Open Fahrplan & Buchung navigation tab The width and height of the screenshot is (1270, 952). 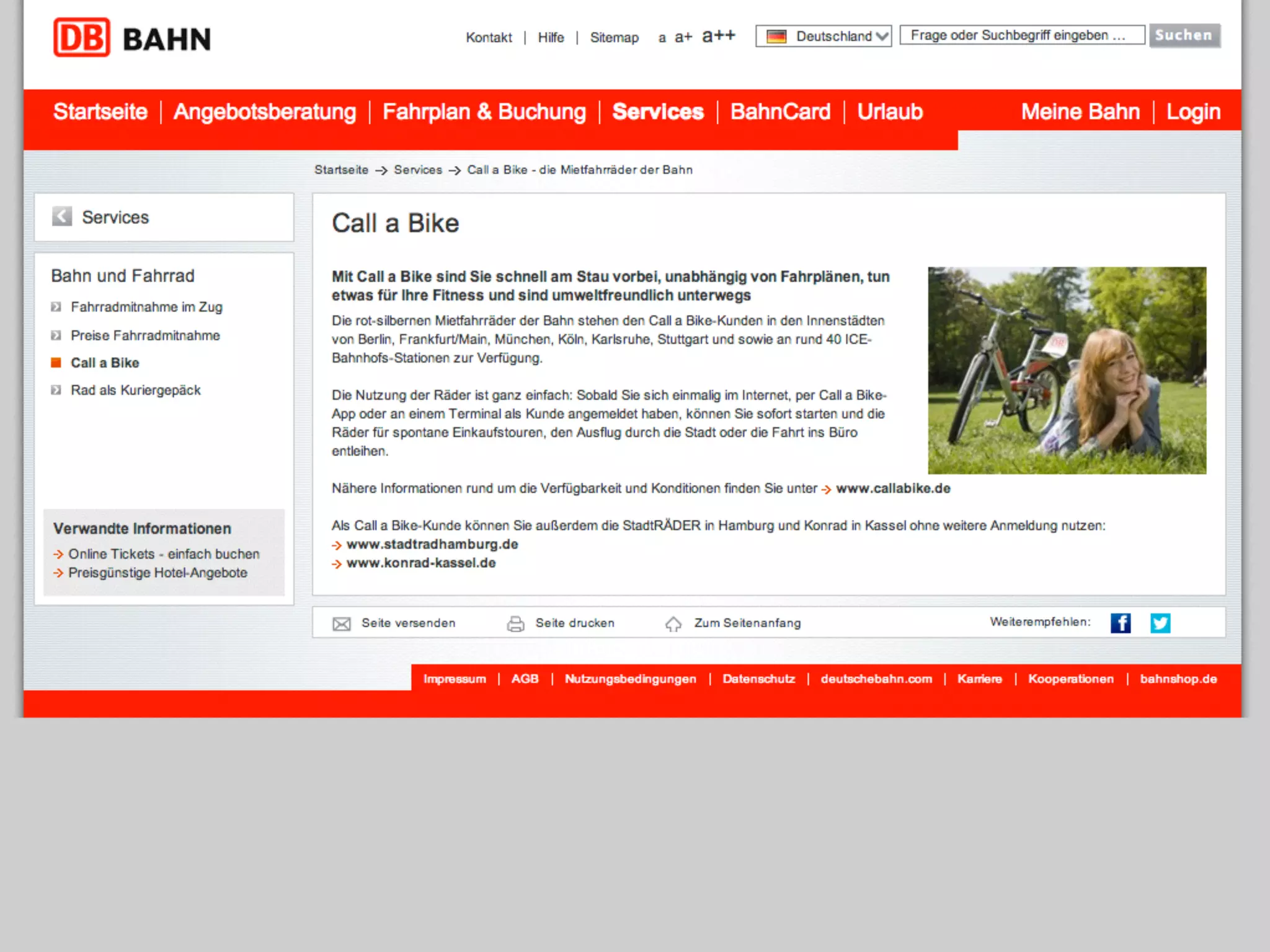click(x=484, y=112)
